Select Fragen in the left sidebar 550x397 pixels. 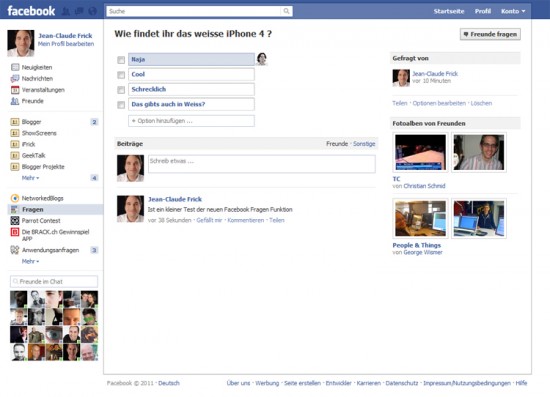pyautogui.click(x=55, y=209)
